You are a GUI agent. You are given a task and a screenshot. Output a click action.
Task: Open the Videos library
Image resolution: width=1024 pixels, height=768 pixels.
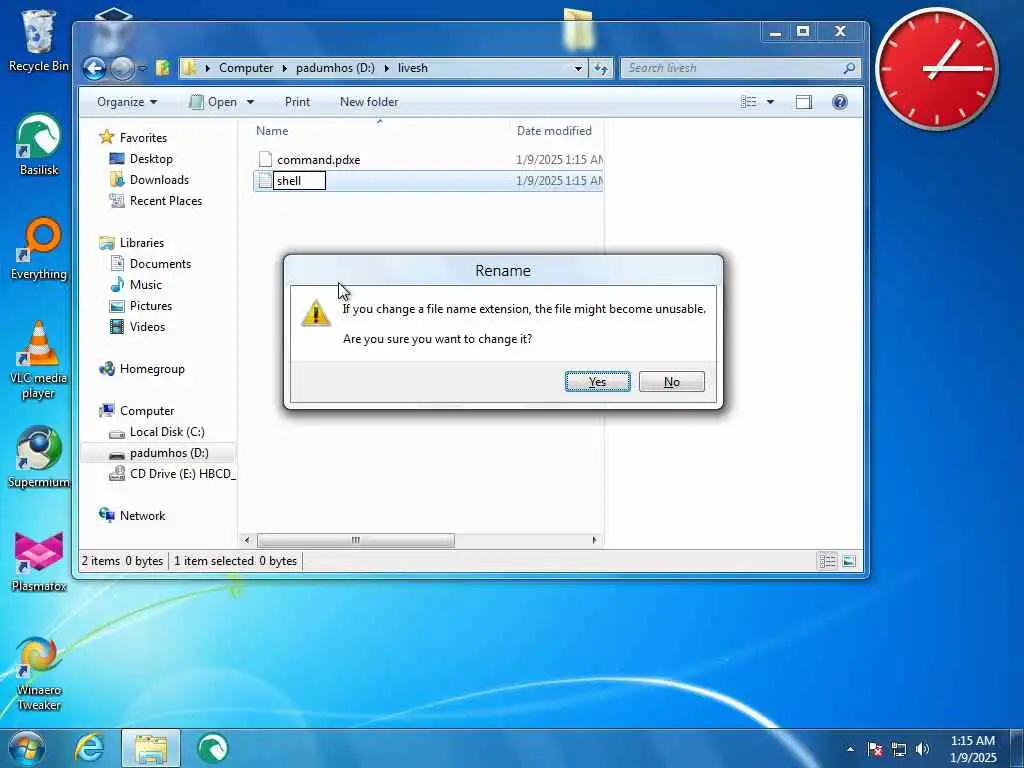pos(147,327)
